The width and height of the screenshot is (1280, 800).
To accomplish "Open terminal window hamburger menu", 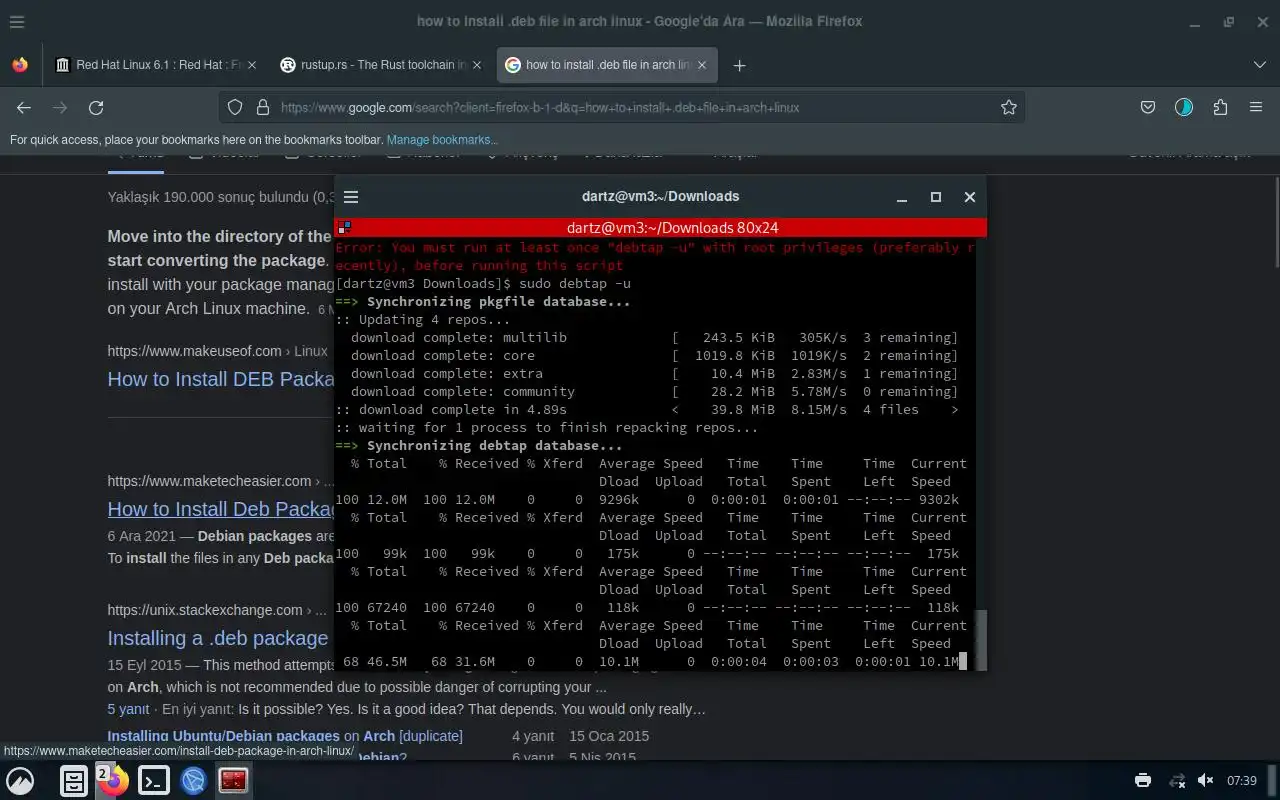I will (351, 197).
